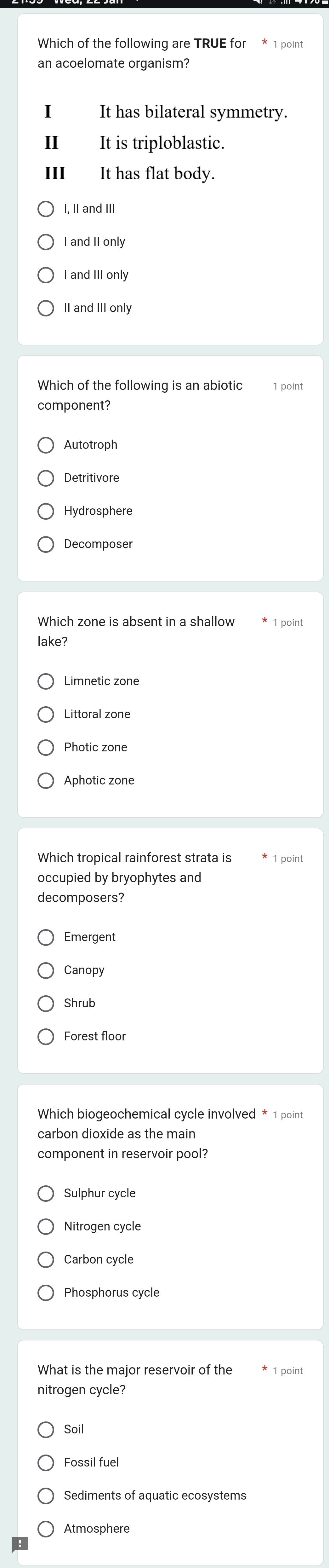Select 'I and II only' option

tap(46, 242)
